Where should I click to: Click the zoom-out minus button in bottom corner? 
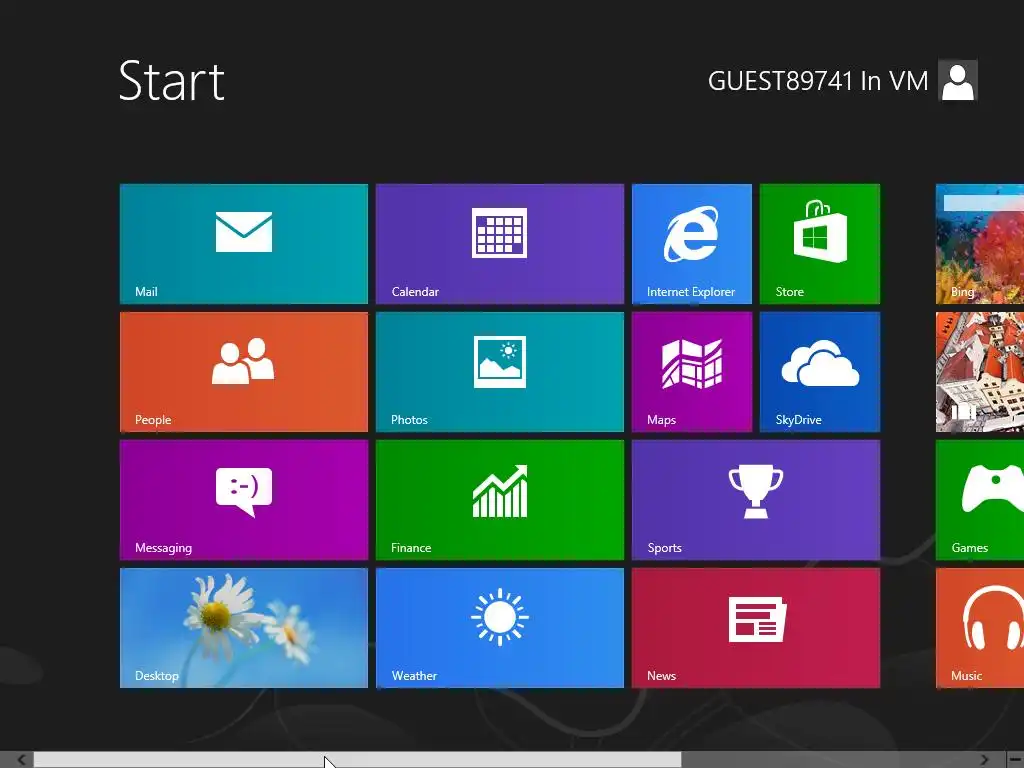1016,760
